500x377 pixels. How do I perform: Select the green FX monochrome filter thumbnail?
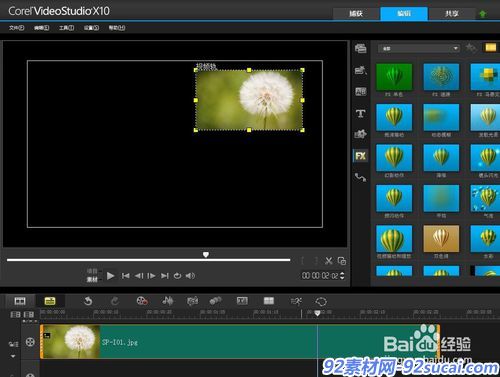coord(394,77)
